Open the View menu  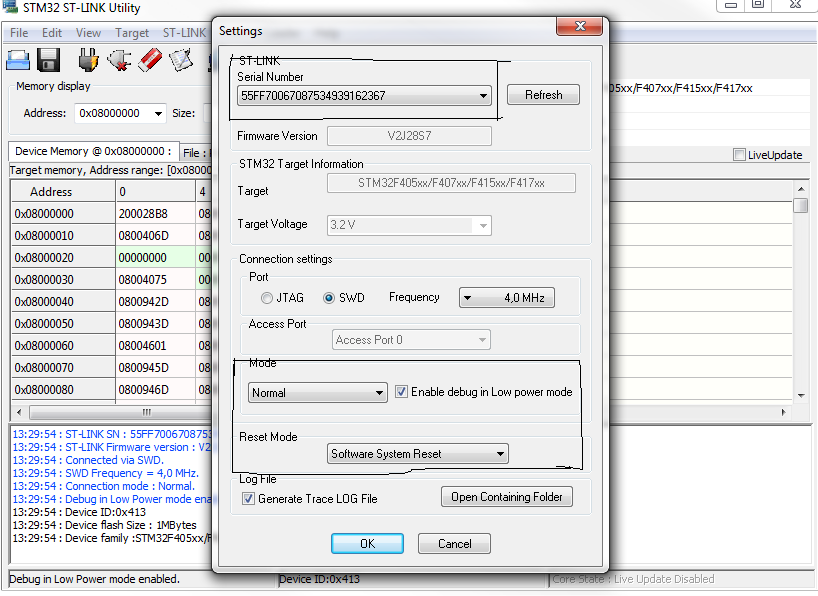point(88,32)
